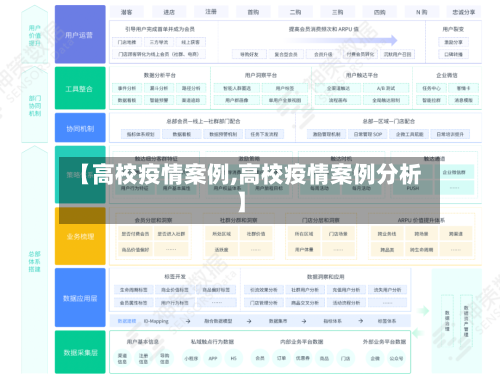Select the 潜客 stage label
The image size is (500, 381).
point(127,12)
